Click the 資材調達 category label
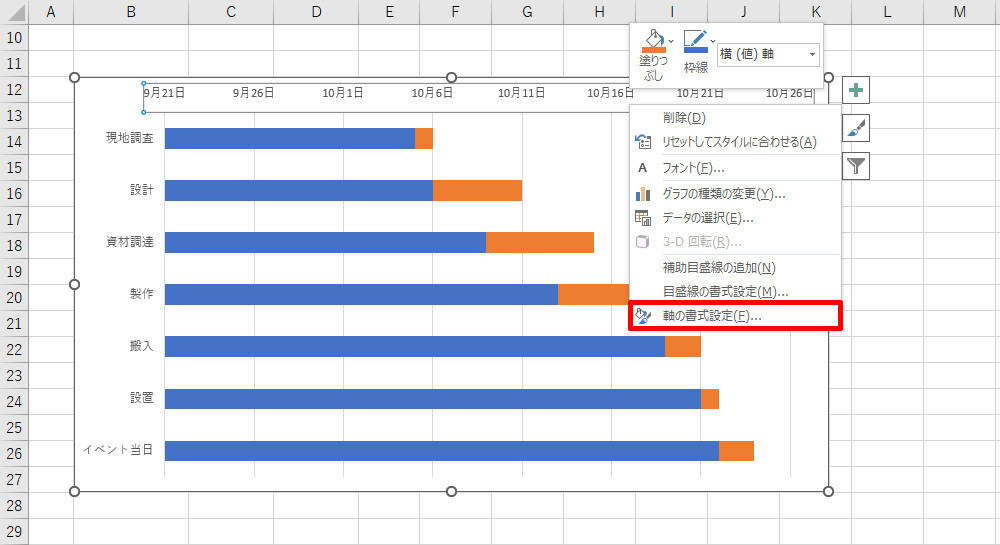Viewport: 1000px width, 545px height. click(129, 242)
